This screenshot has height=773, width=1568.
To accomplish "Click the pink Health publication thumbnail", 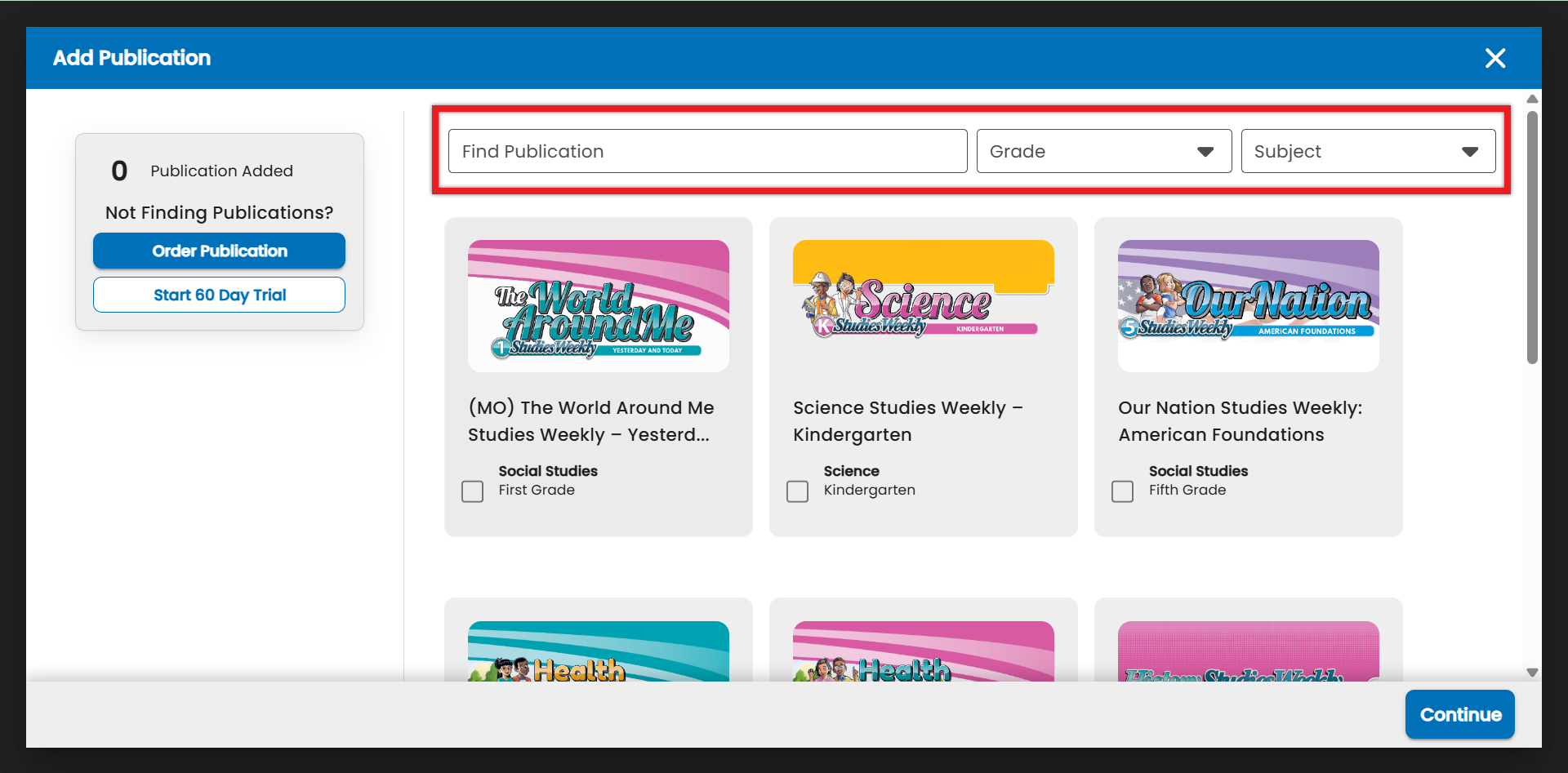I will click(x=924, y=651).
